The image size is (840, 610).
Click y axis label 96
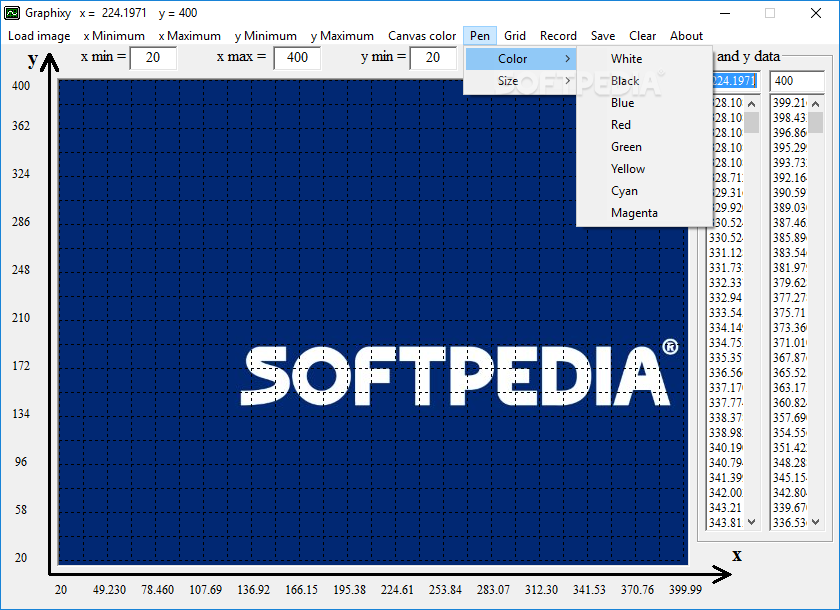21,462
